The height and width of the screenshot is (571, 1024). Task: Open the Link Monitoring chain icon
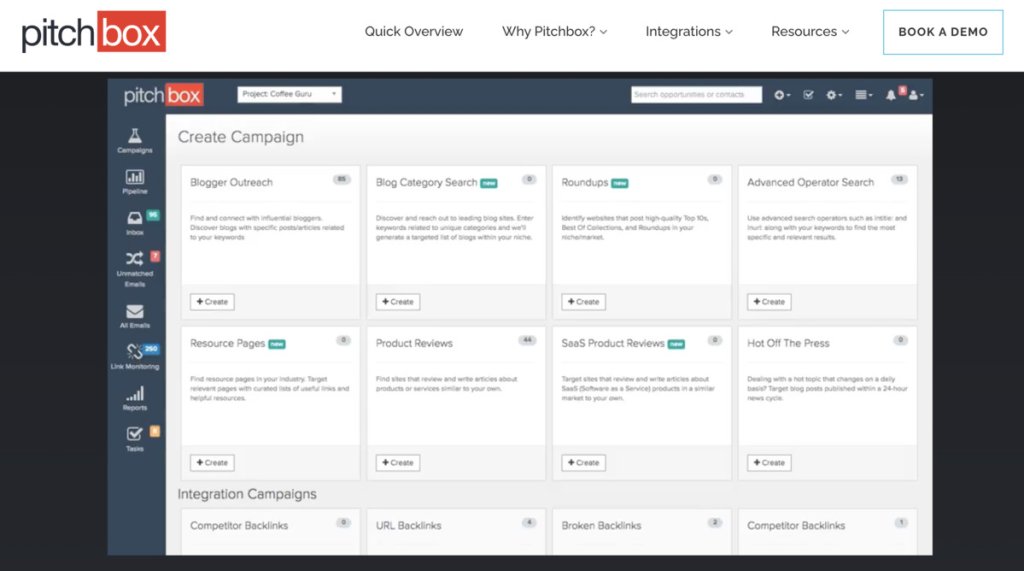tap(135, 352)
